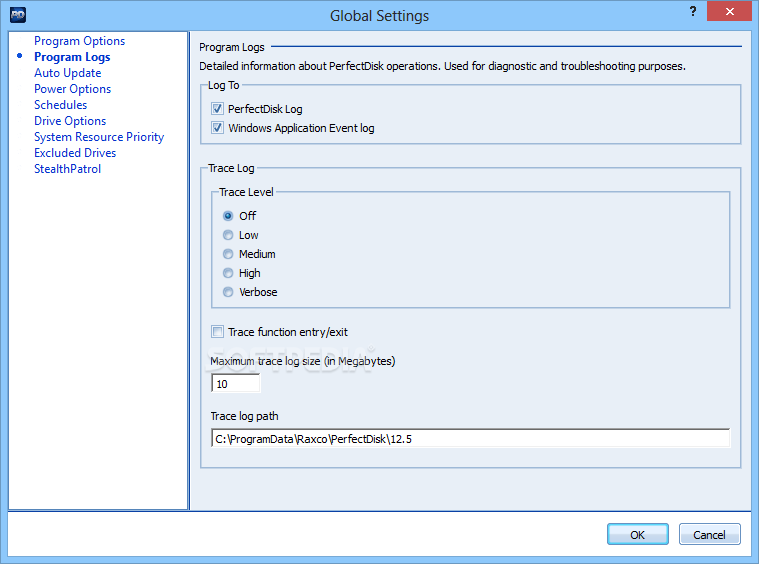Choose Medium trace level
759x564 pixels.
point(228,254)
